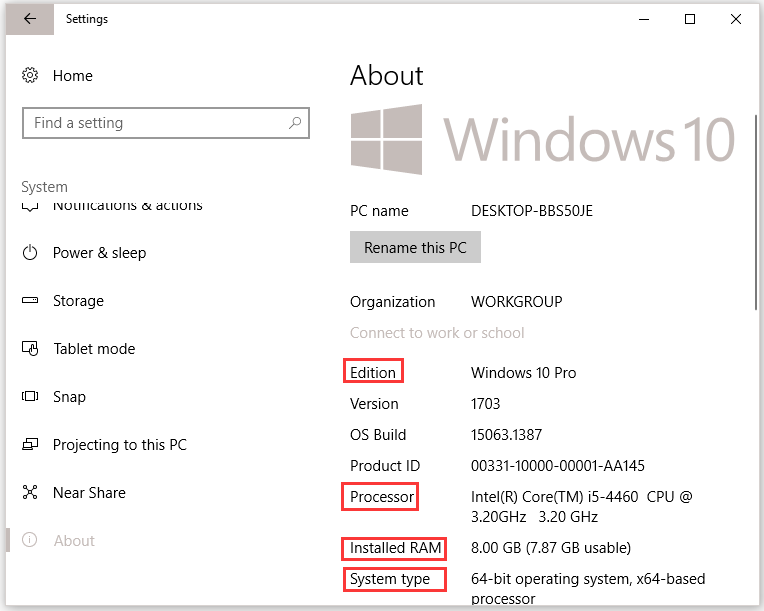Screen dimensions: 764x611
Task: Close the Settings window
Action: [x=736, y=19]
